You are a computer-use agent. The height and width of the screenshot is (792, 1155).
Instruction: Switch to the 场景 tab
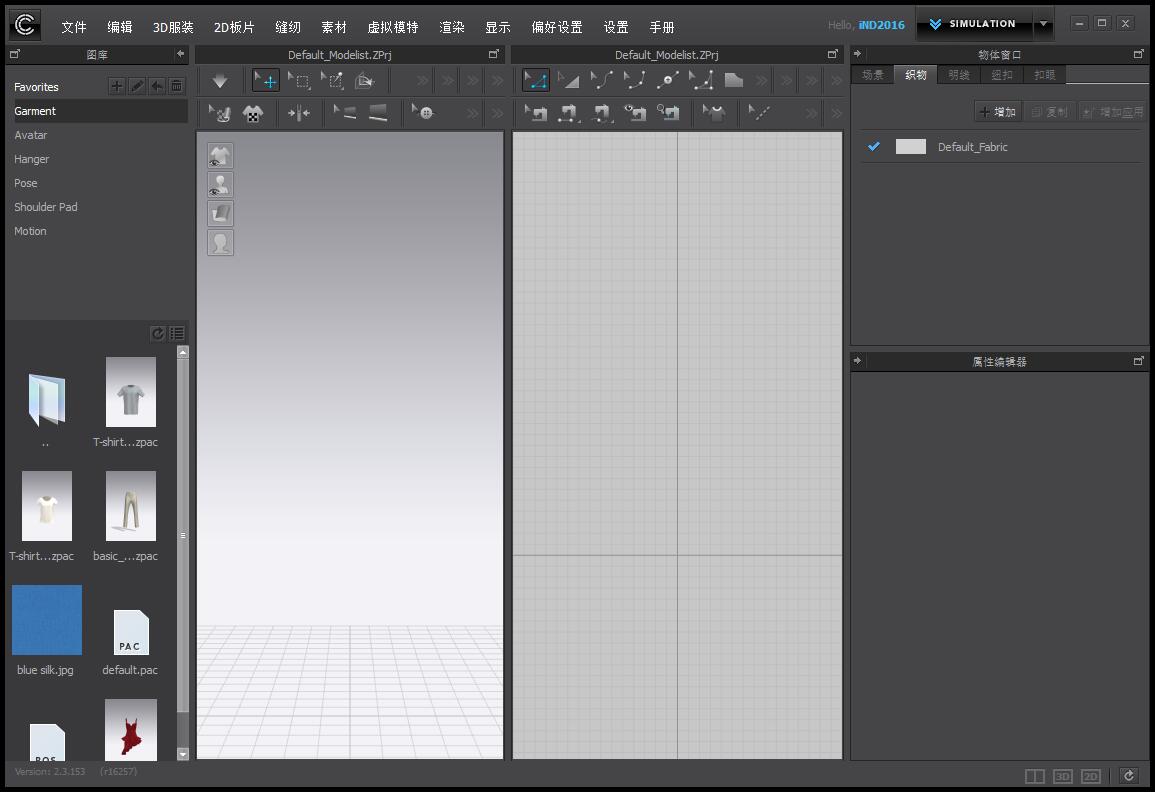pyautogui.click(x=873, y=74)
